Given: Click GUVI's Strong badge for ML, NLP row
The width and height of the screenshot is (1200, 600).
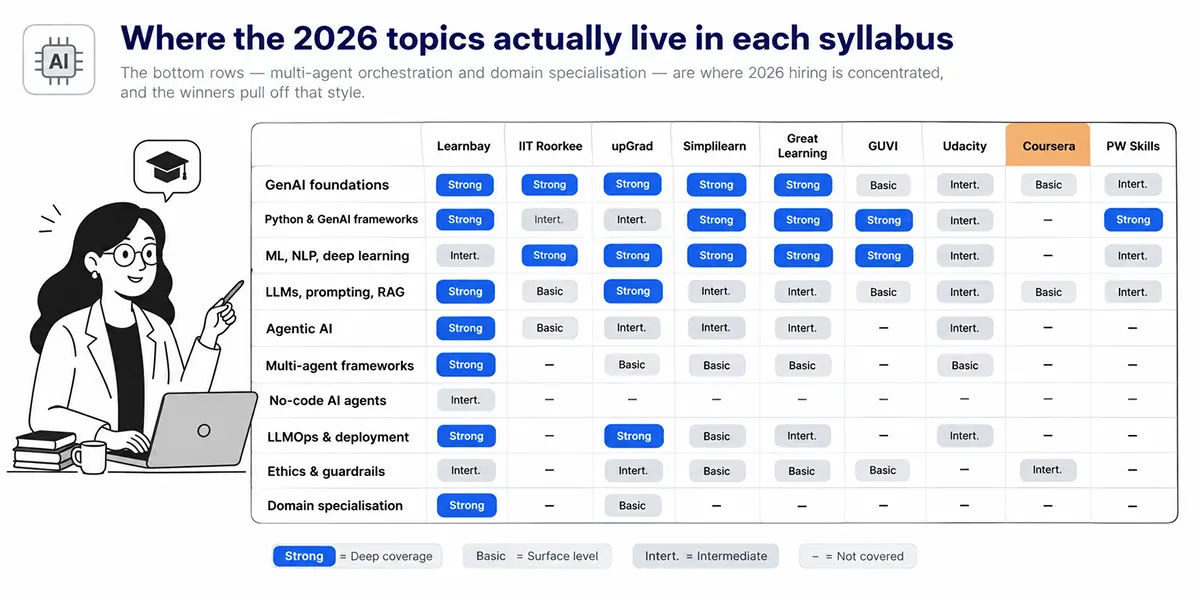Looking at the screenshot, I should tap(883, 256).
